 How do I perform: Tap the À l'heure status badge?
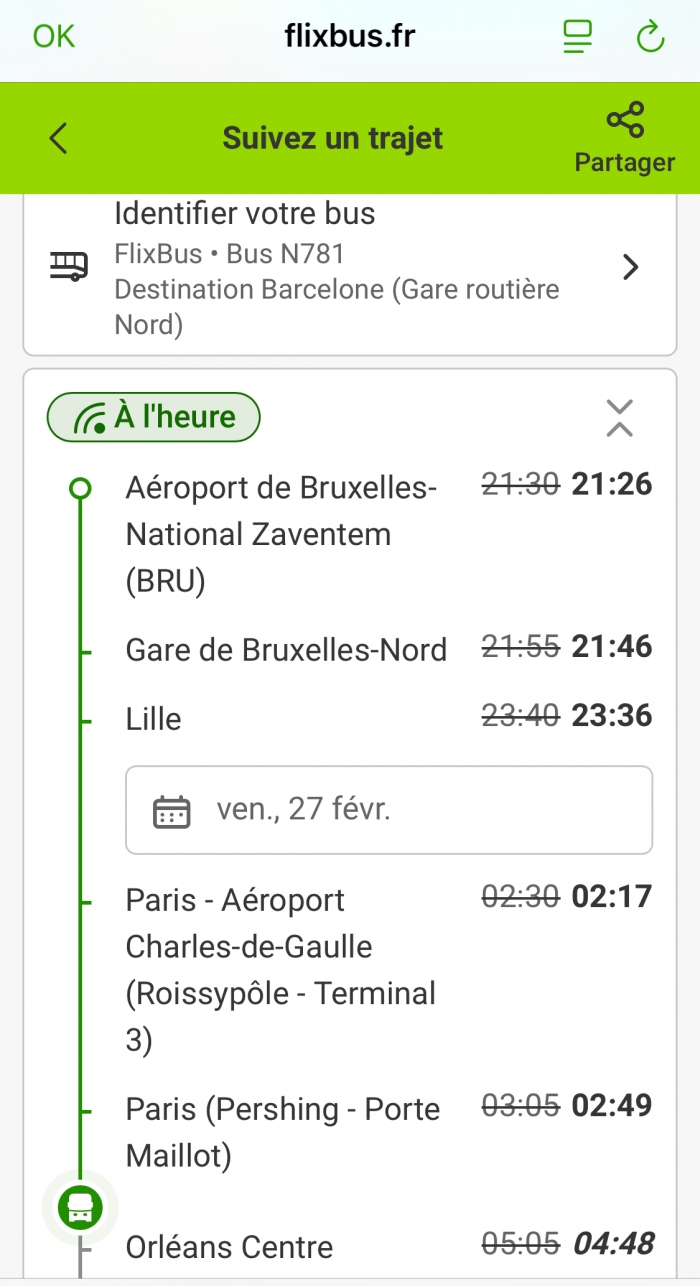tap(153, 417)
